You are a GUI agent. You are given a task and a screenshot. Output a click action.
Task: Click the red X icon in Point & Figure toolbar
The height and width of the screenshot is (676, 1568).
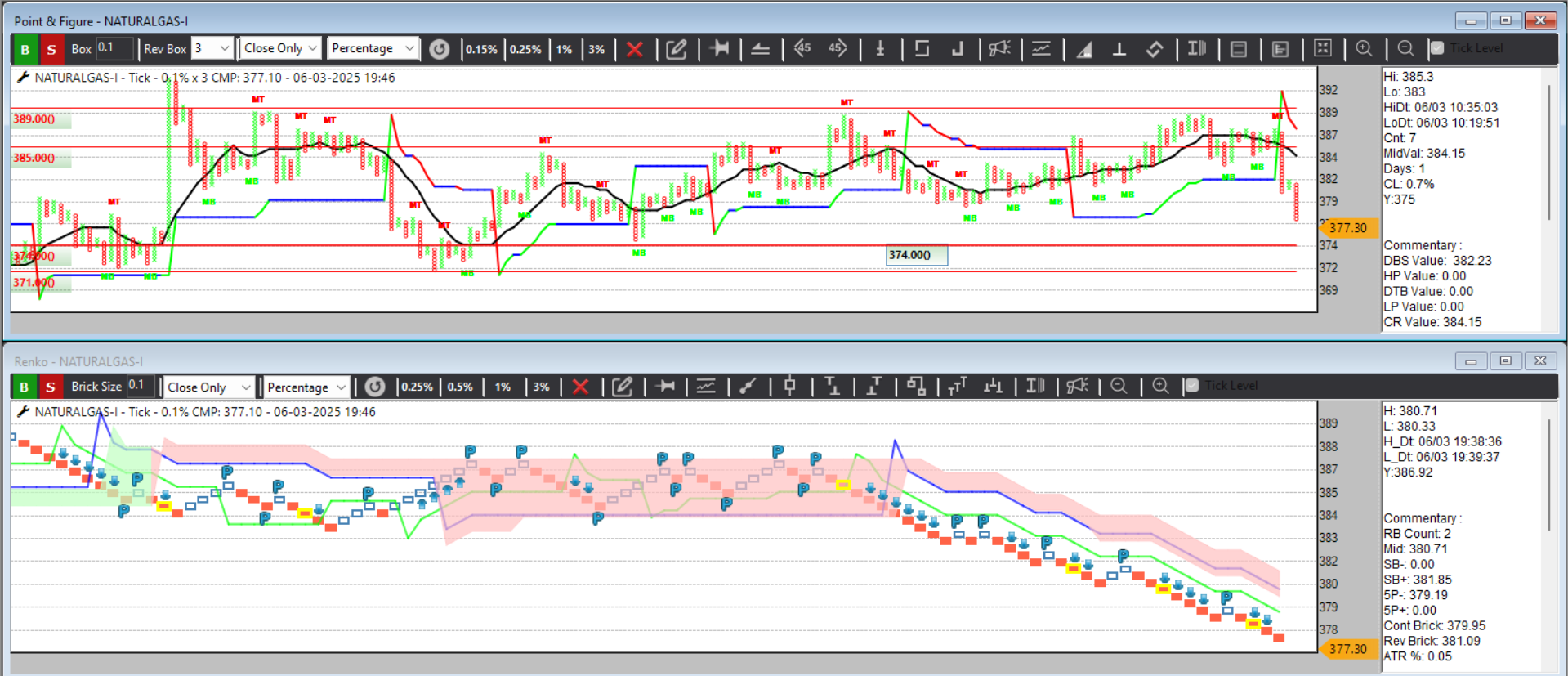click(x=634, y=49)
